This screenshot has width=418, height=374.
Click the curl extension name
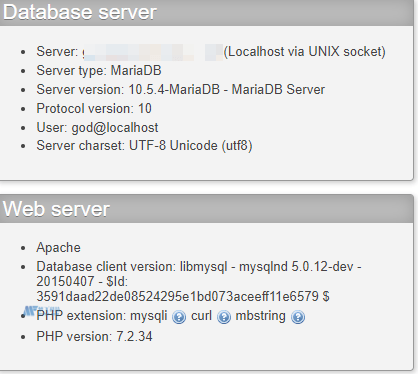click(x=201, y=316)
